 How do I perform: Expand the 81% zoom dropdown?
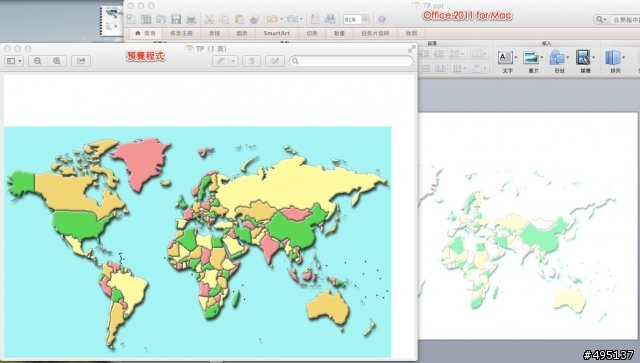[x=366, y=19]
